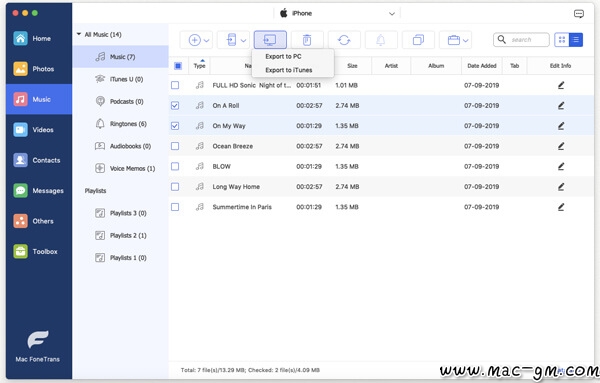Click the refresh icon in toolbar
Image resolution: width=600 pixels, height=383 pixels.
click(344, 40)
